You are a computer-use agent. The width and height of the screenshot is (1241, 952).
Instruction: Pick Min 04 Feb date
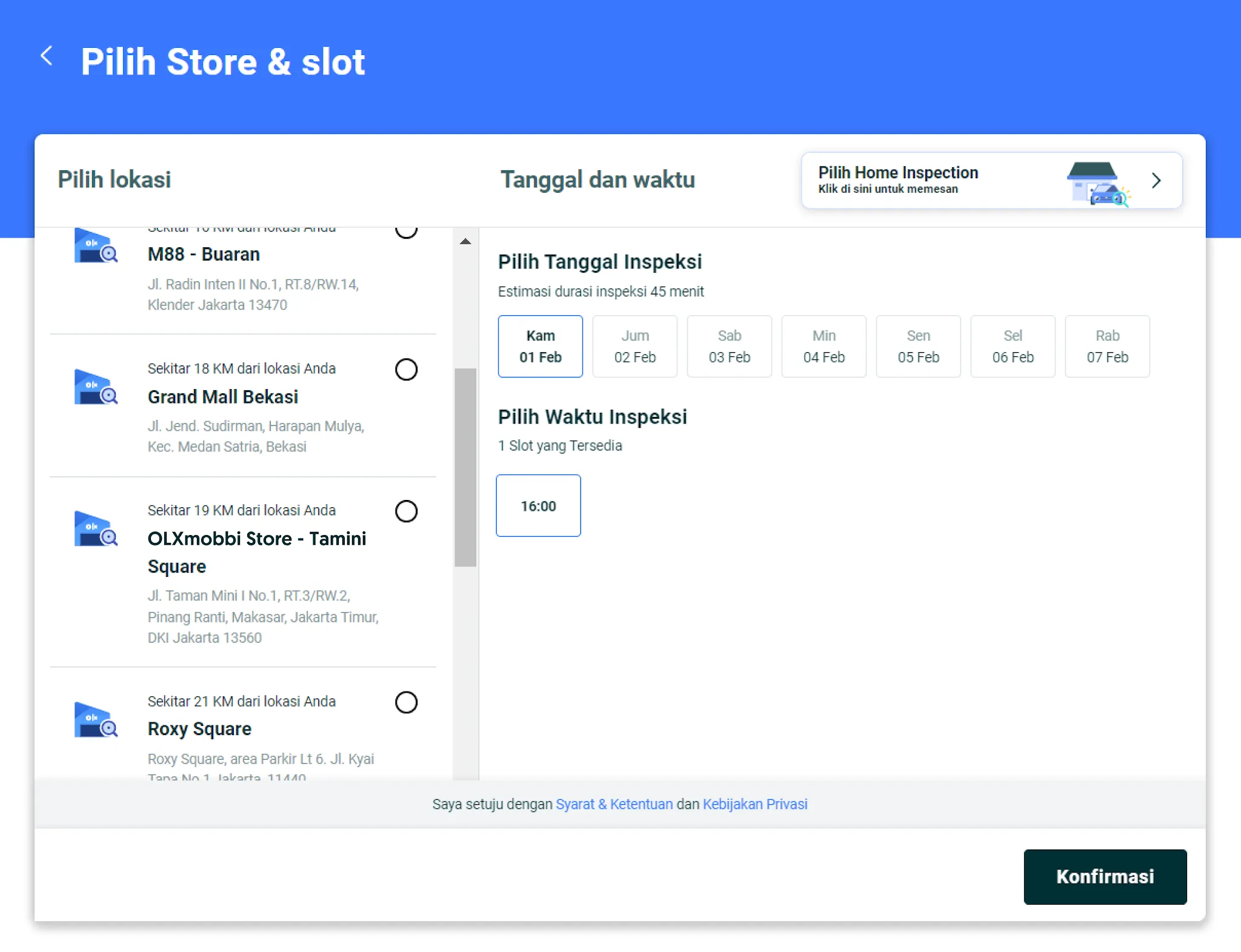(824, 346)
